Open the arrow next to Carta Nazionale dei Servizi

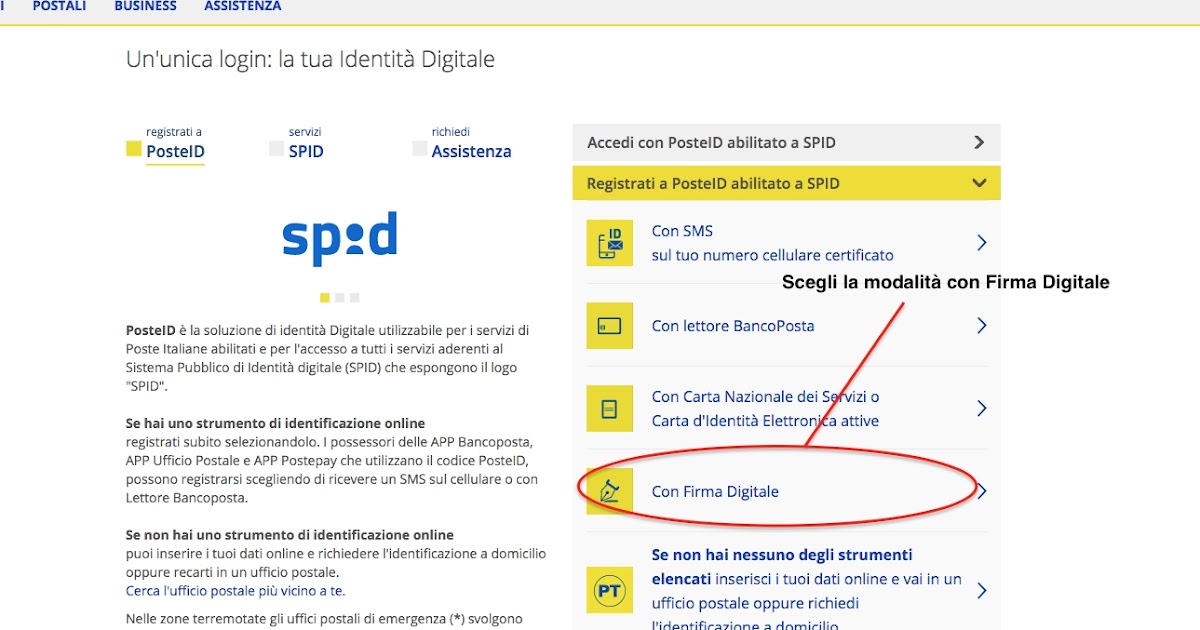(x=982, y=408)
